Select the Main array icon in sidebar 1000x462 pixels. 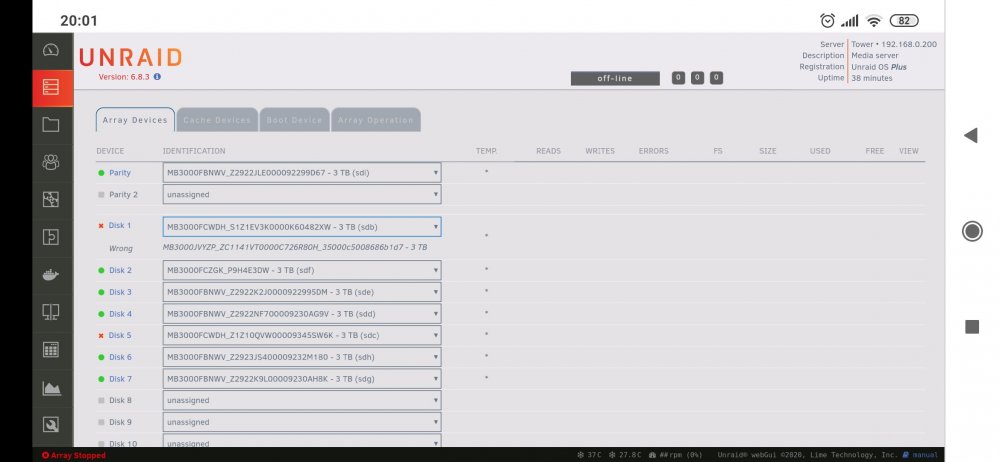click(51, 87)
